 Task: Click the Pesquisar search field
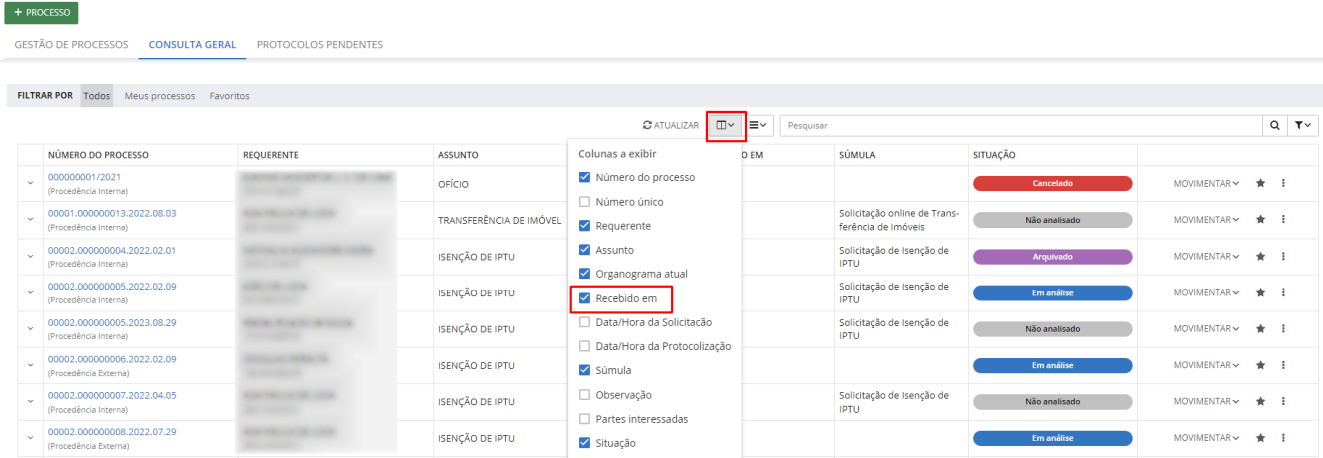pos(1020,126)
